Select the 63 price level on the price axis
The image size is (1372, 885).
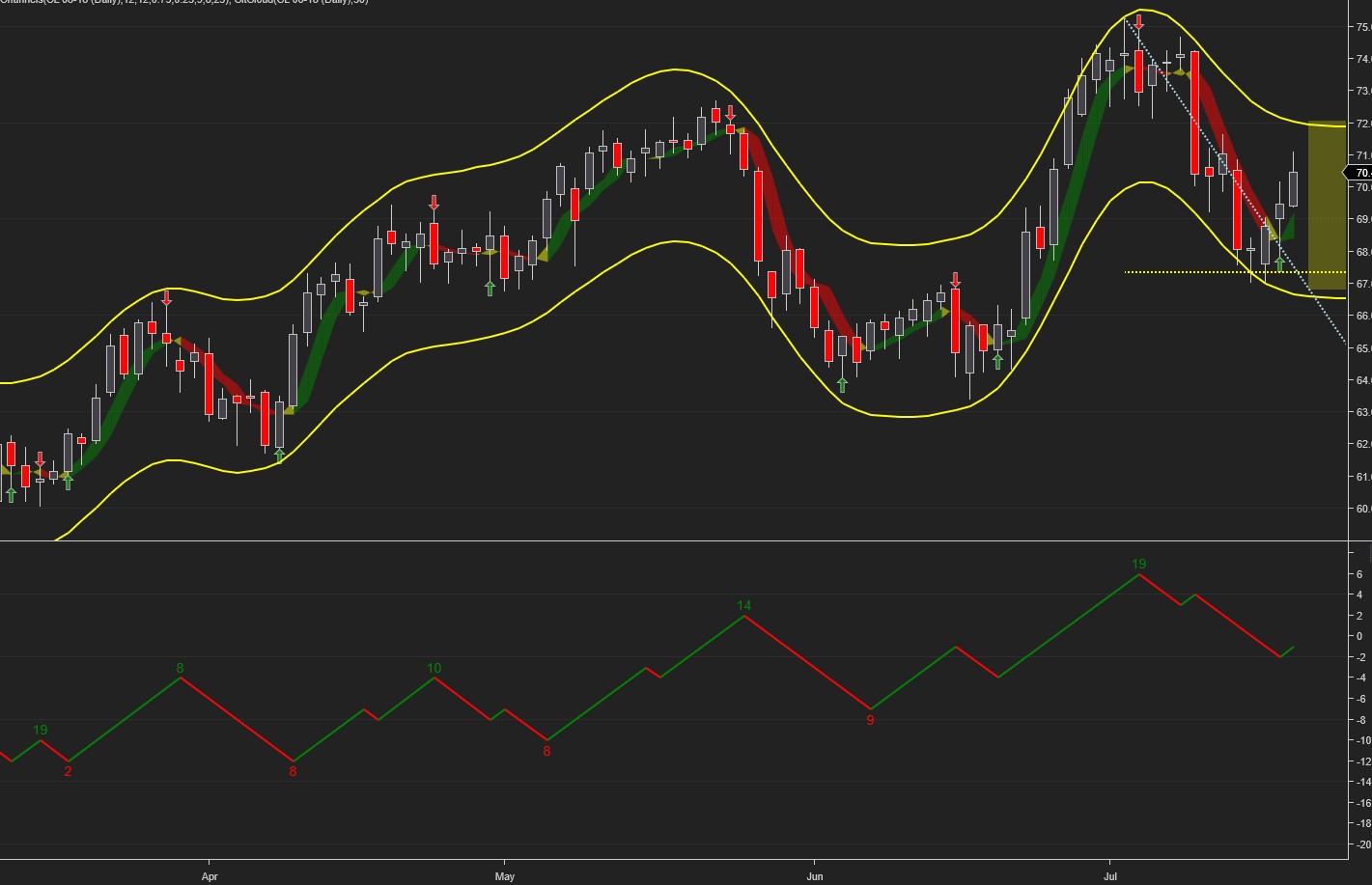(x=1363, y=412)
